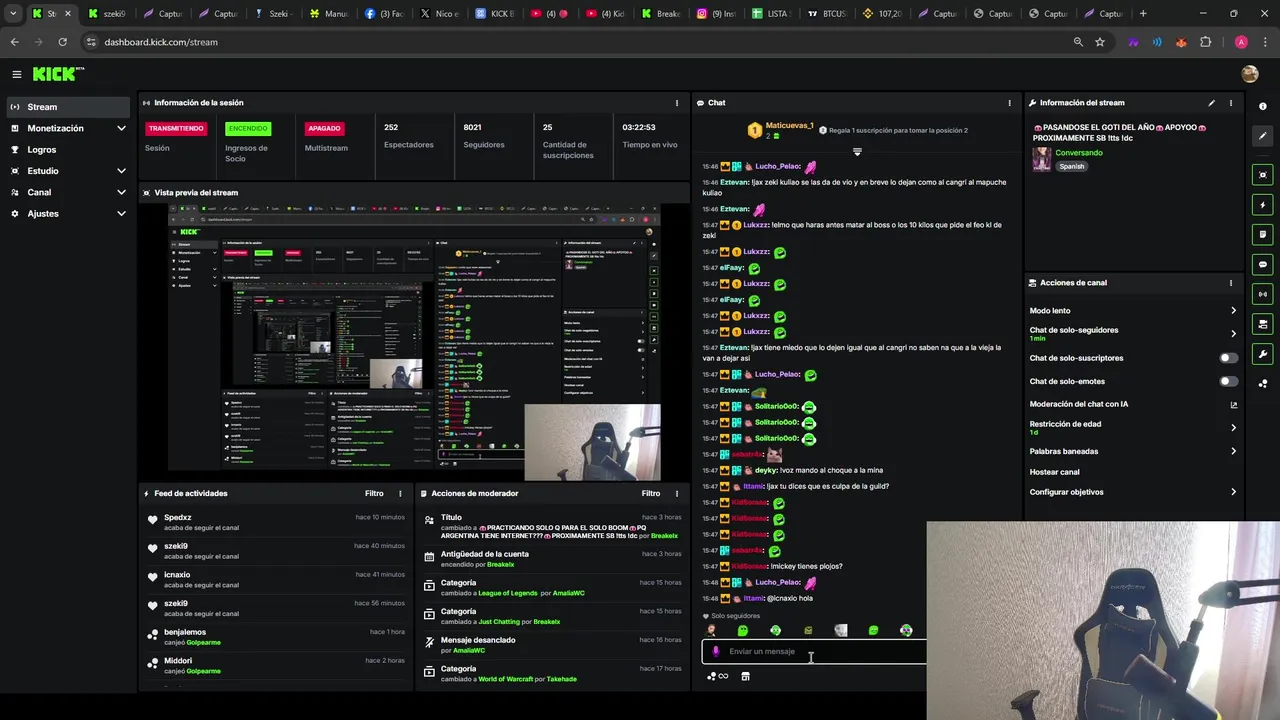
Task: Click the chat bubble icon in right sidebar
Action: click(1263, 264)
